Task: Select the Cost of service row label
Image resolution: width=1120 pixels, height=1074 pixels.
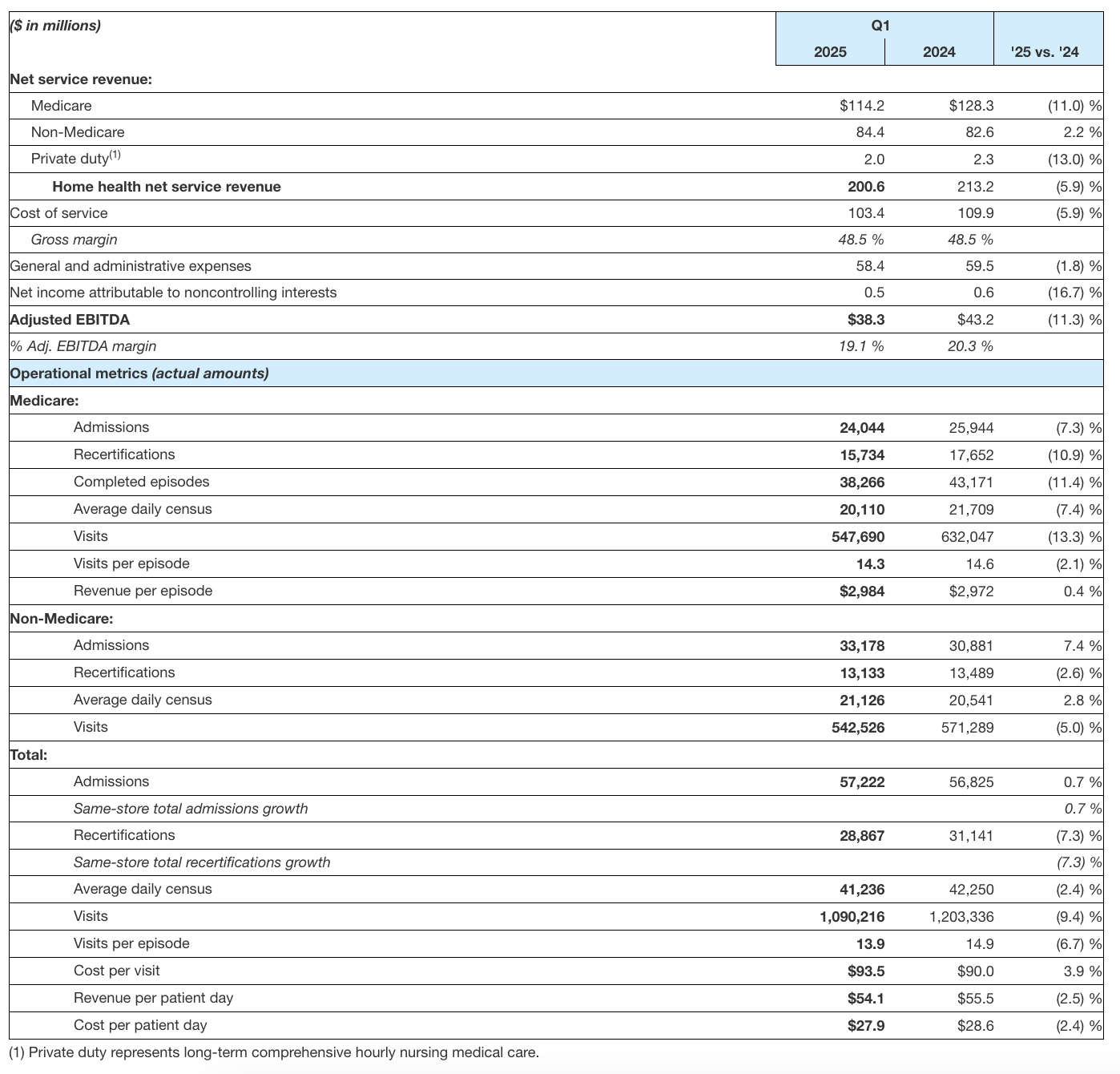Action: click(58, 213)
